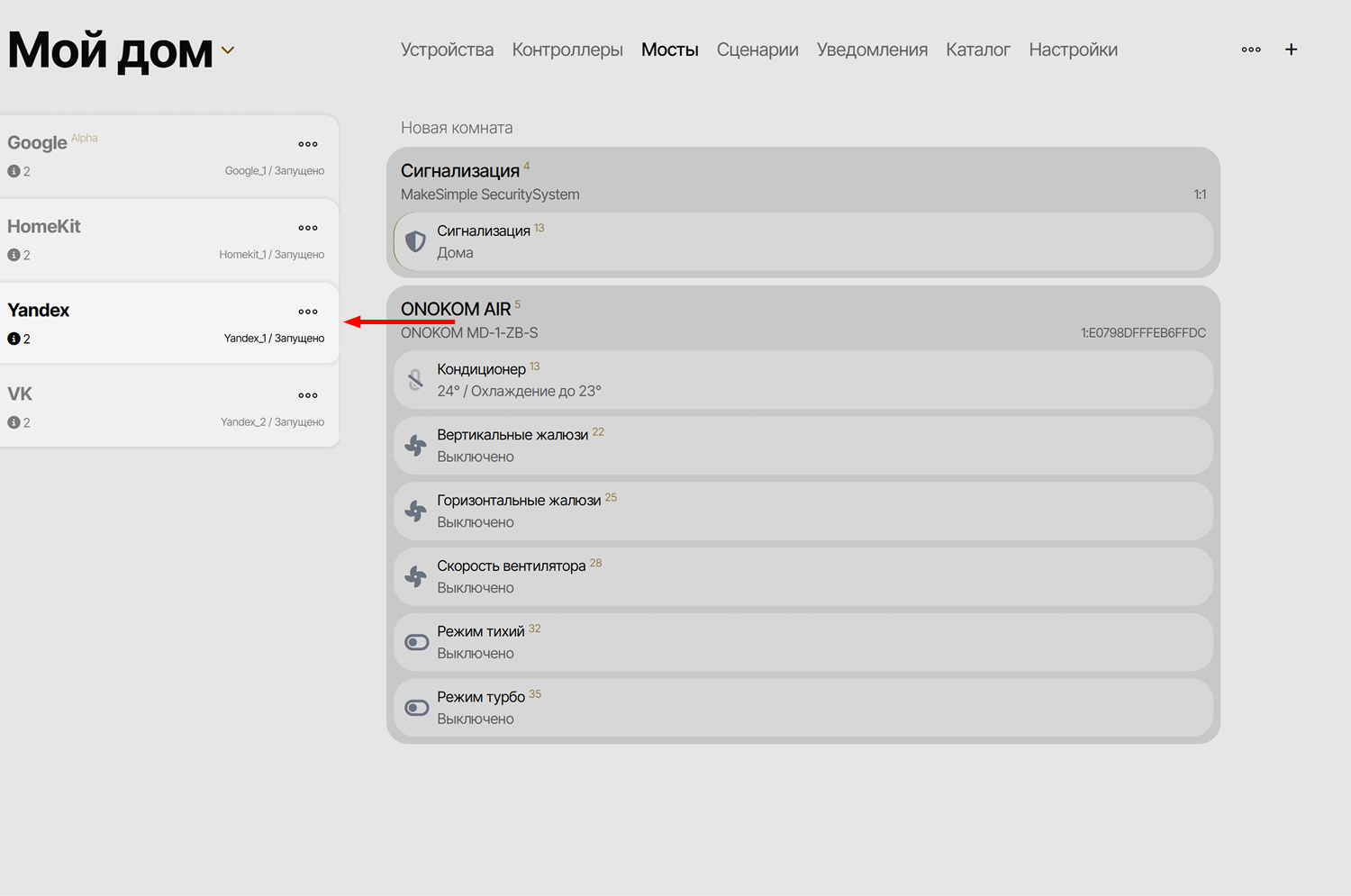
Task: Click the Homekit_1 / Запущено status text
Action: (272, 255)
